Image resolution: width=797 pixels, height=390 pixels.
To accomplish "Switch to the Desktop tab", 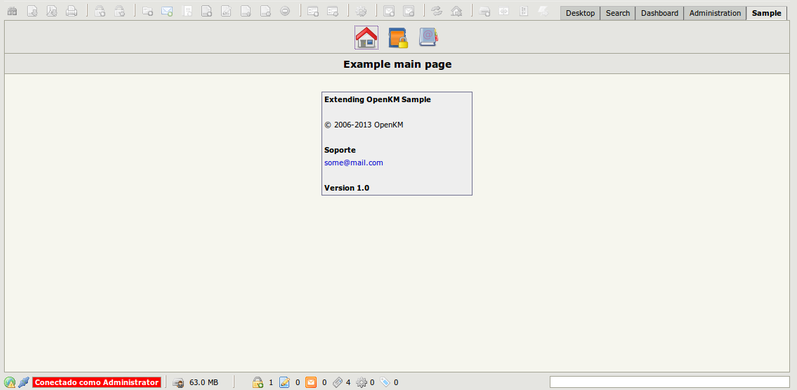I will (x=580, y=13).
